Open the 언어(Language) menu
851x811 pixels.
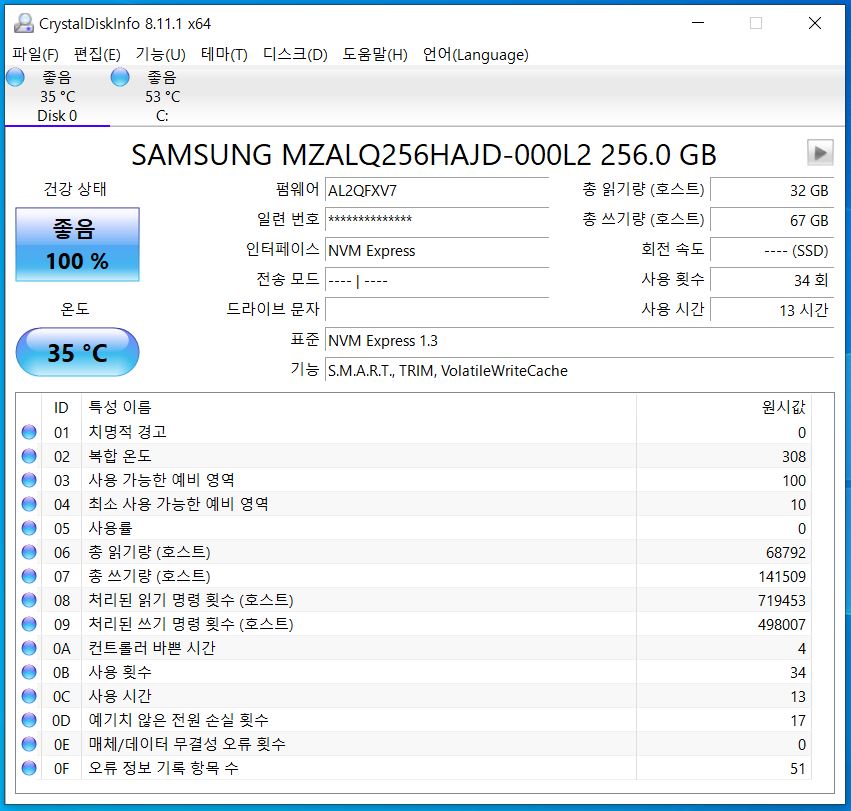(x=475, y=54)
